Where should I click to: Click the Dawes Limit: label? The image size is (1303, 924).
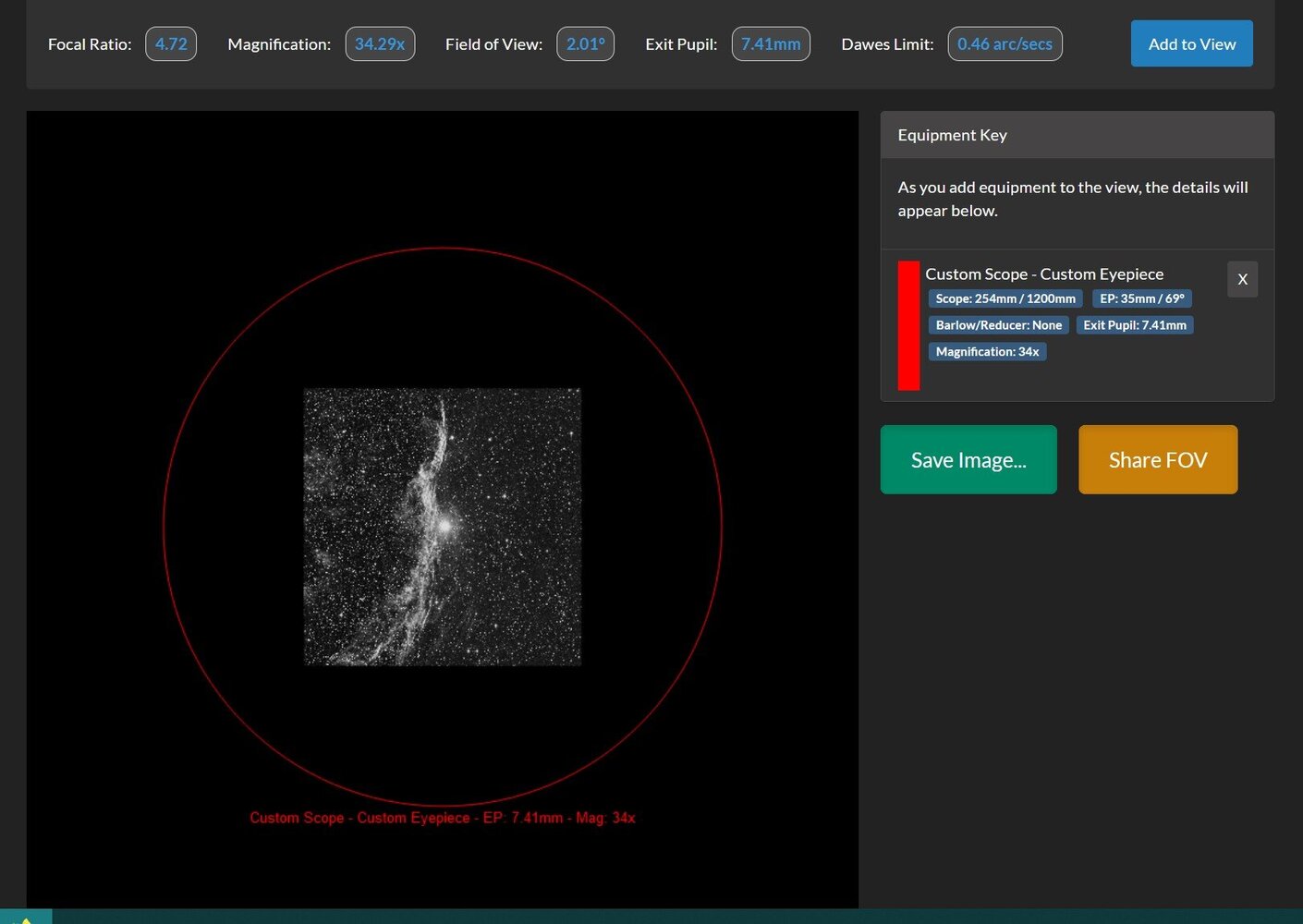pos(887,44)
